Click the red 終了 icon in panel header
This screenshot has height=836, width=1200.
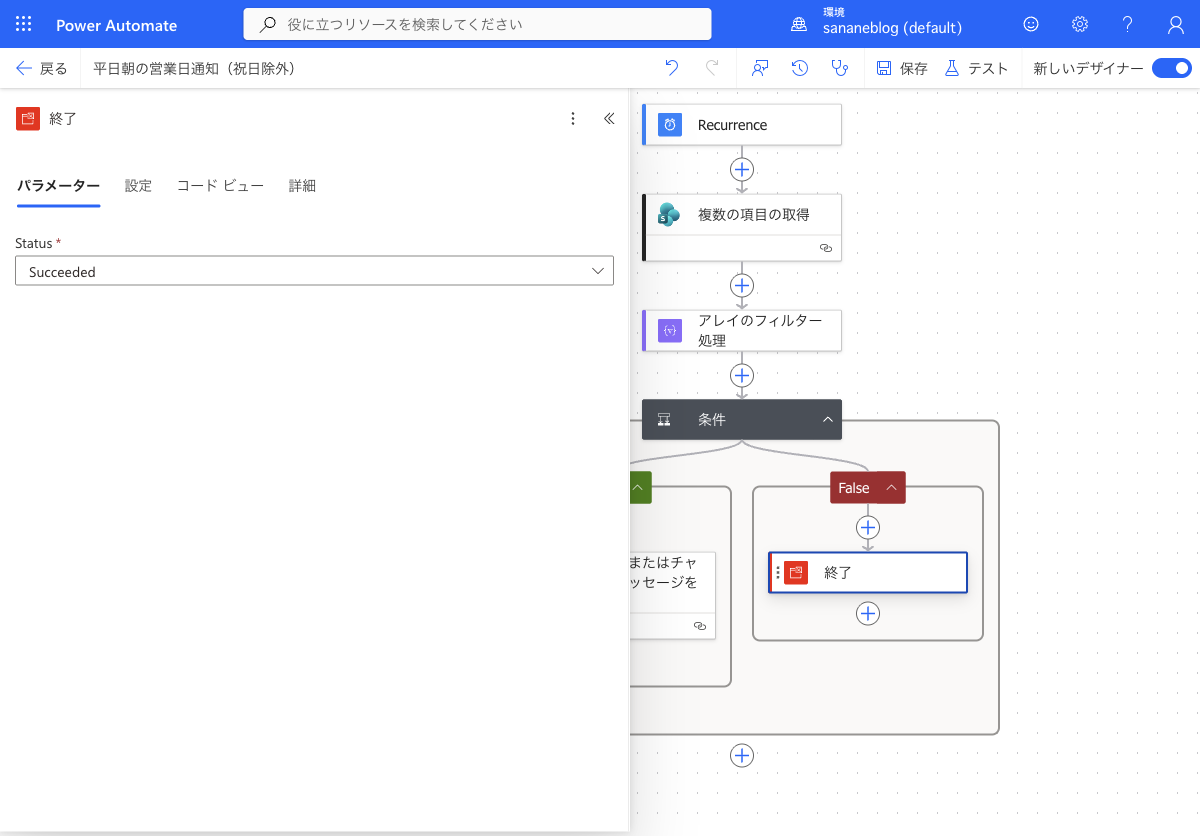tap(28, 118)
